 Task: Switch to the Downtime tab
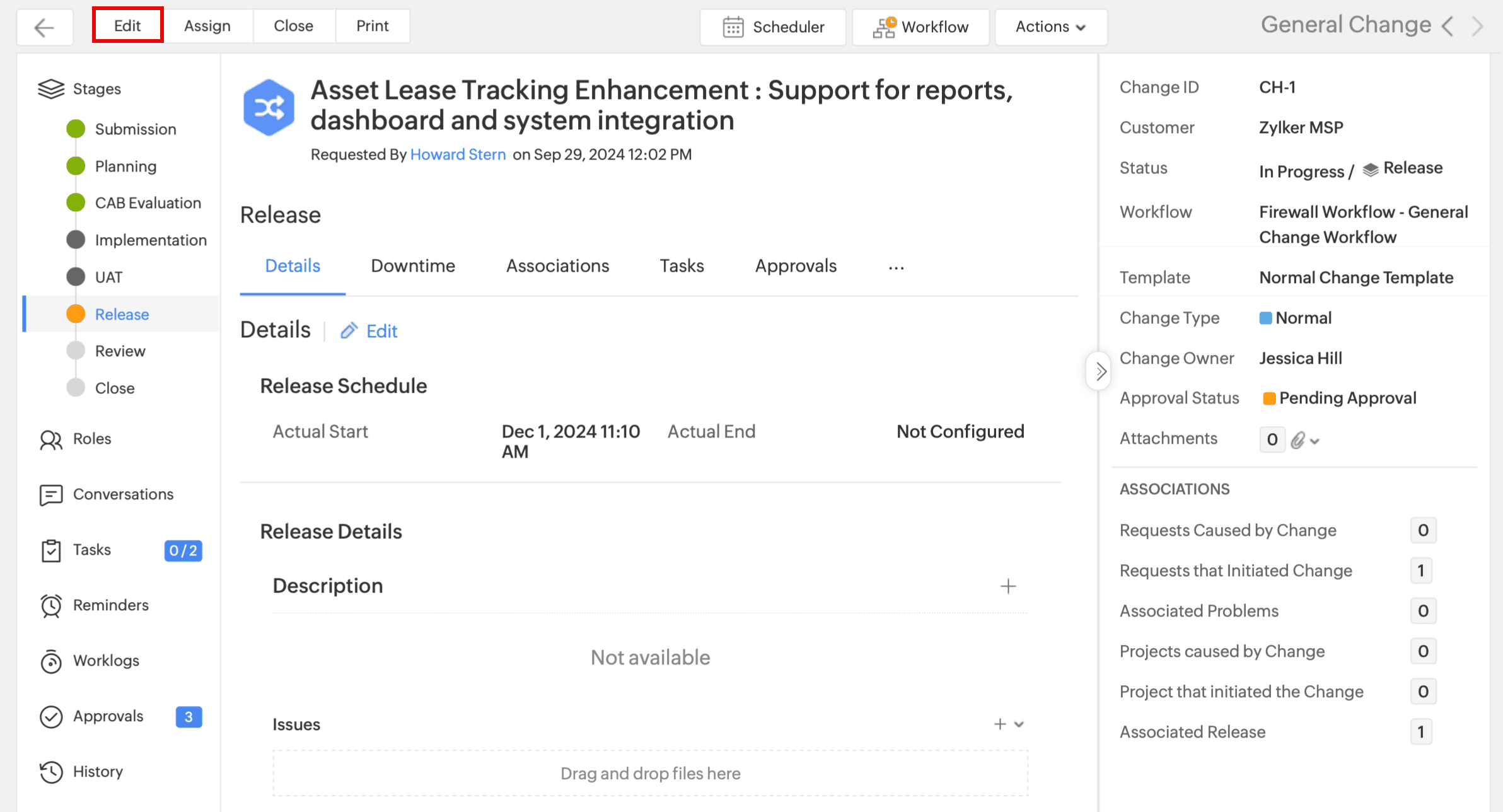413,266
